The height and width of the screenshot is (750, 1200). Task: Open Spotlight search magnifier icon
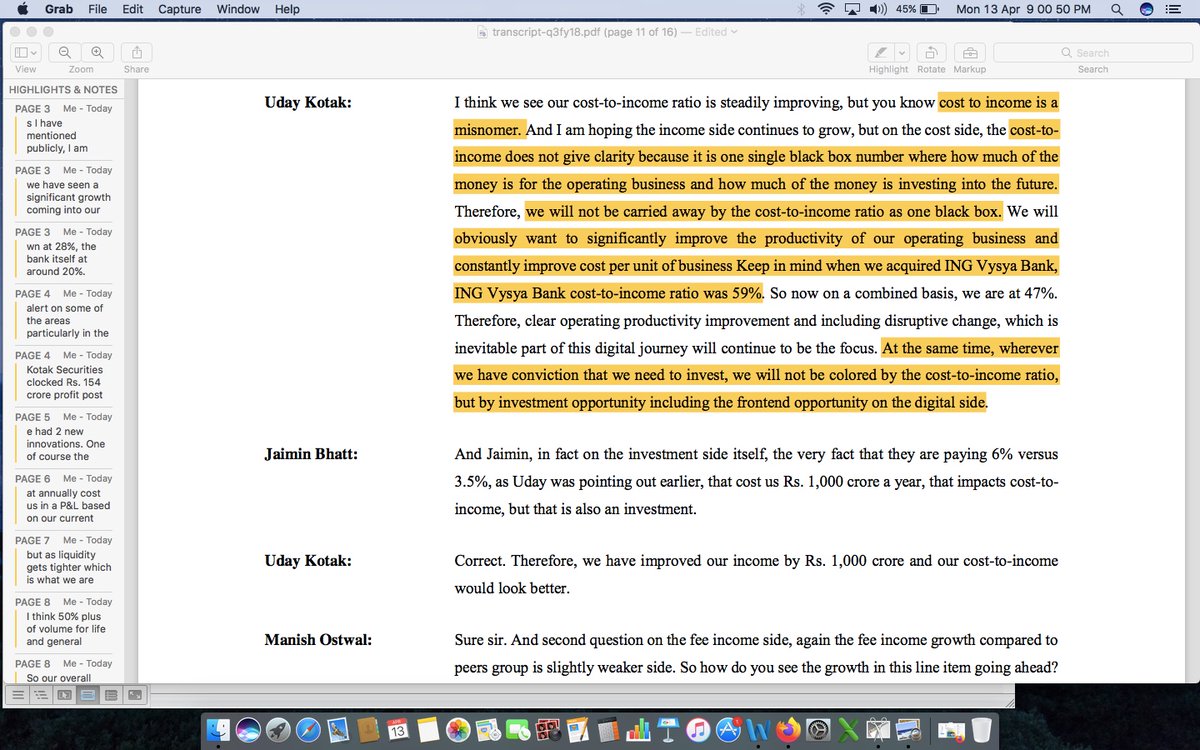click(1117, 9)
